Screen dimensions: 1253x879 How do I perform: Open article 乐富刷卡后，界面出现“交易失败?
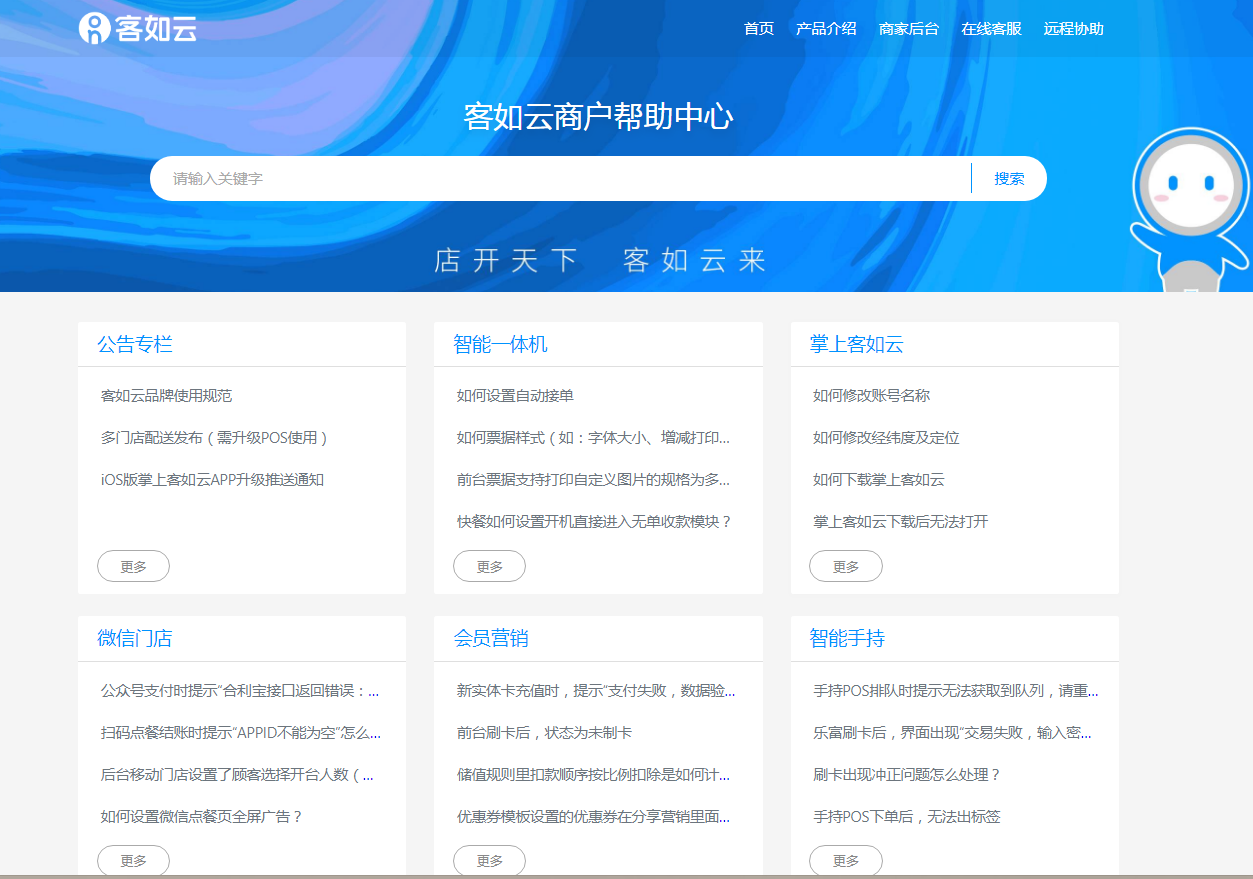pos(952,733)
